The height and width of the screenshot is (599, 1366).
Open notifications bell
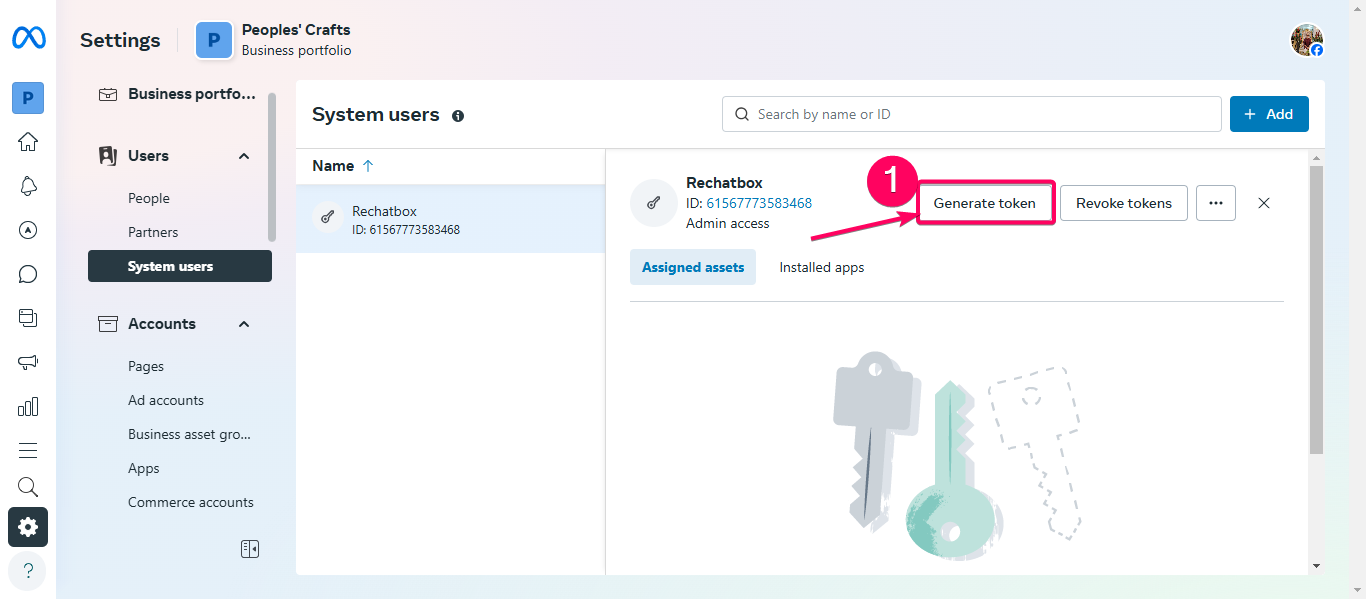pyautogui.click(x=28, y=186)
